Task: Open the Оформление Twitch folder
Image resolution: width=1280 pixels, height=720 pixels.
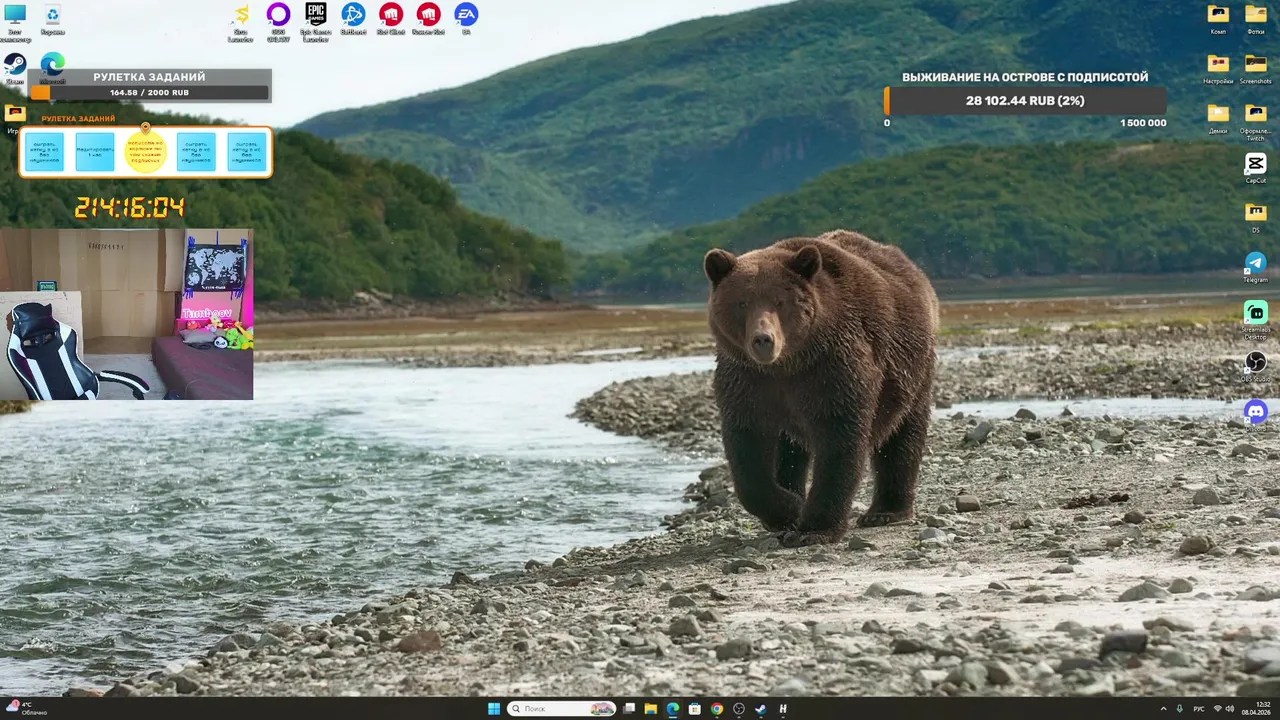Action: pyautogui.click(x=1256, y=120)
